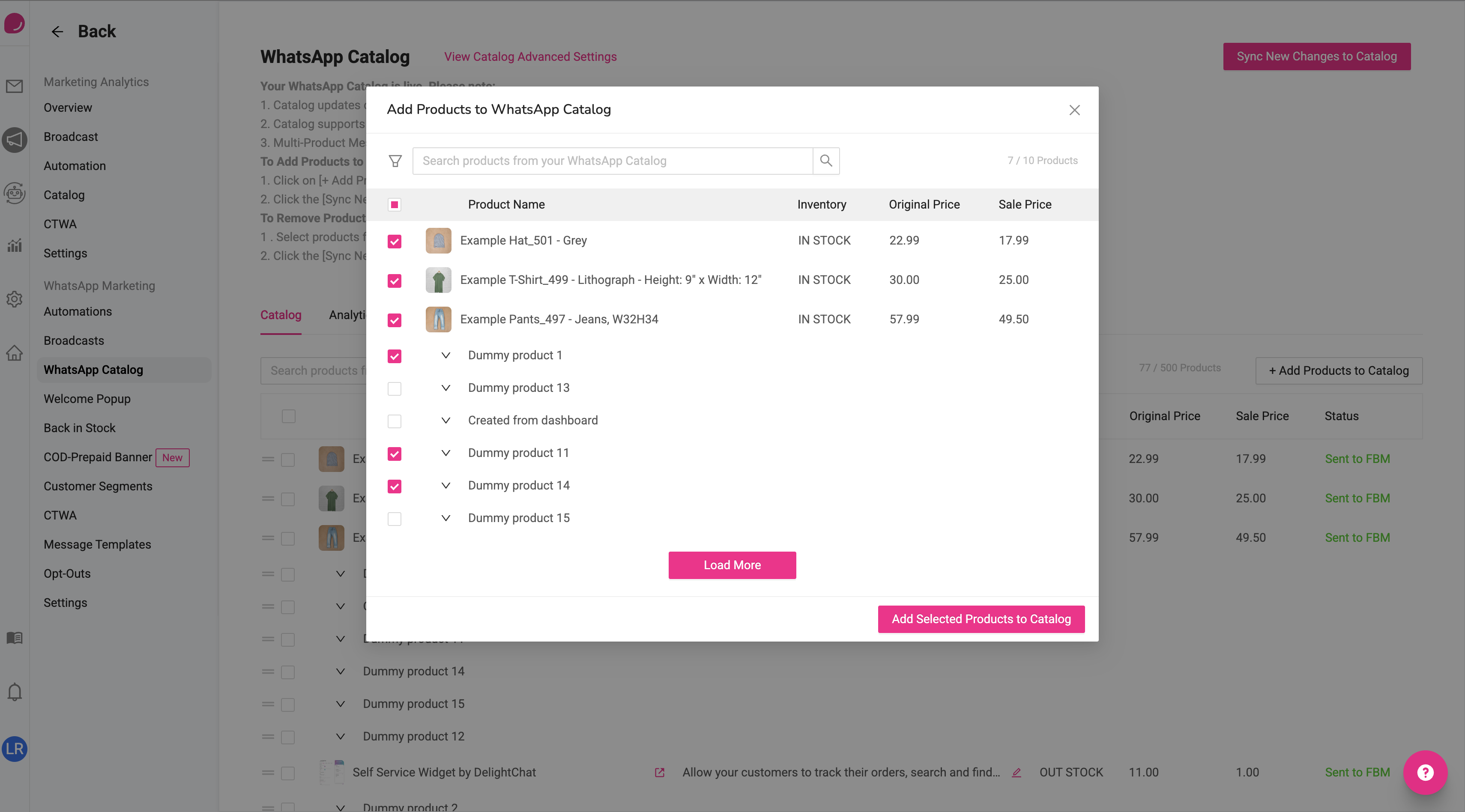Toggle the select-all checkbox in modal header

(x=395, y=205)
